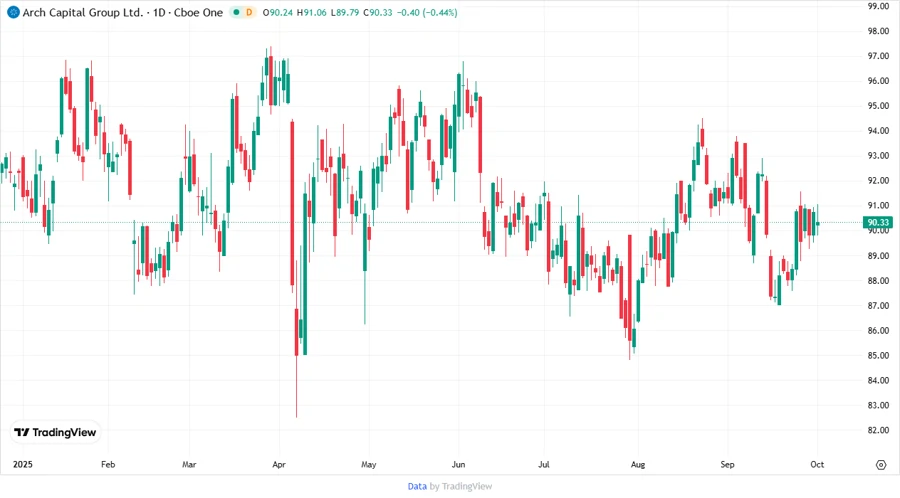Click the 2025 label on time axis

(x=22, y=465)
